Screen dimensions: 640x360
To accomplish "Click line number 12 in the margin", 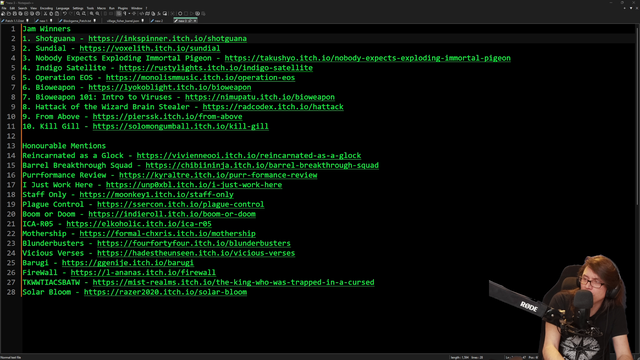I will [x=11, y=136].
